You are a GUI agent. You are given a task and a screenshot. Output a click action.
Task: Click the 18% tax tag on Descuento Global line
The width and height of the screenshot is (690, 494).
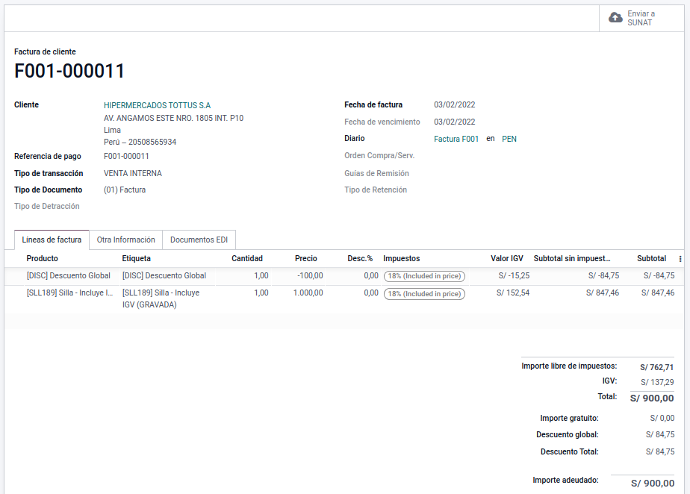pos(424,275)
